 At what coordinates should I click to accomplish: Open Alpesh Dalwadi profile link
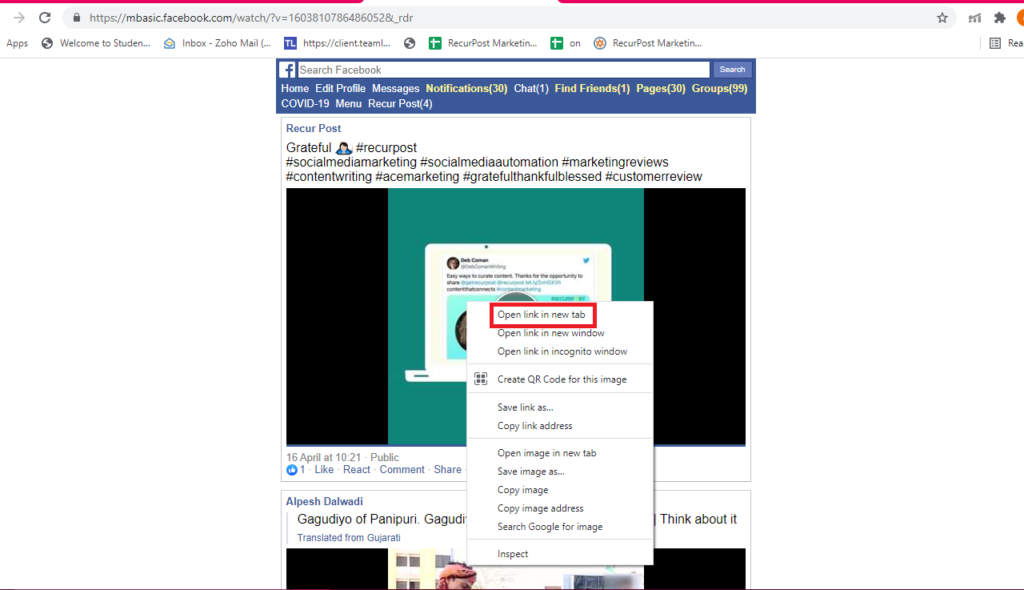[324, 501]
